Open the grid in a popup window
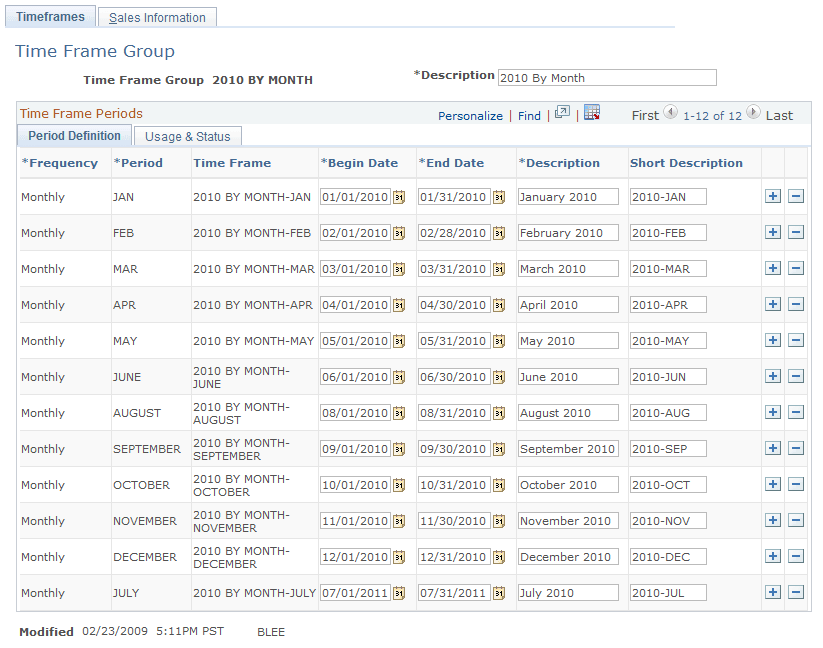This screenshot has width=823, height=648. tap(562, 113)
